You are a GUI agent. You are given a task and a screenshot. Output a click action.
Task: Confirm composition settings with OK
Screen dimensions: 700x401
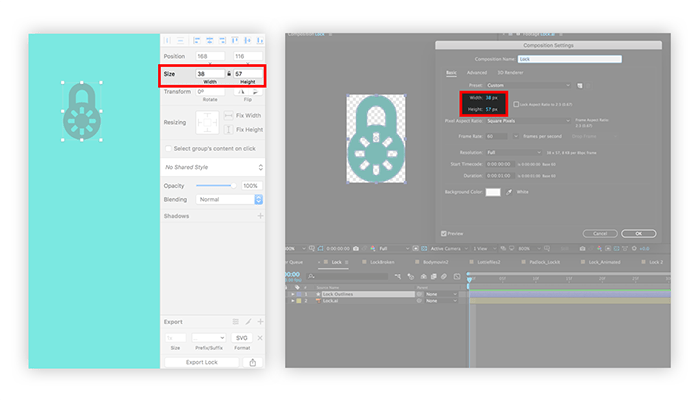click(x=638, y=233)
